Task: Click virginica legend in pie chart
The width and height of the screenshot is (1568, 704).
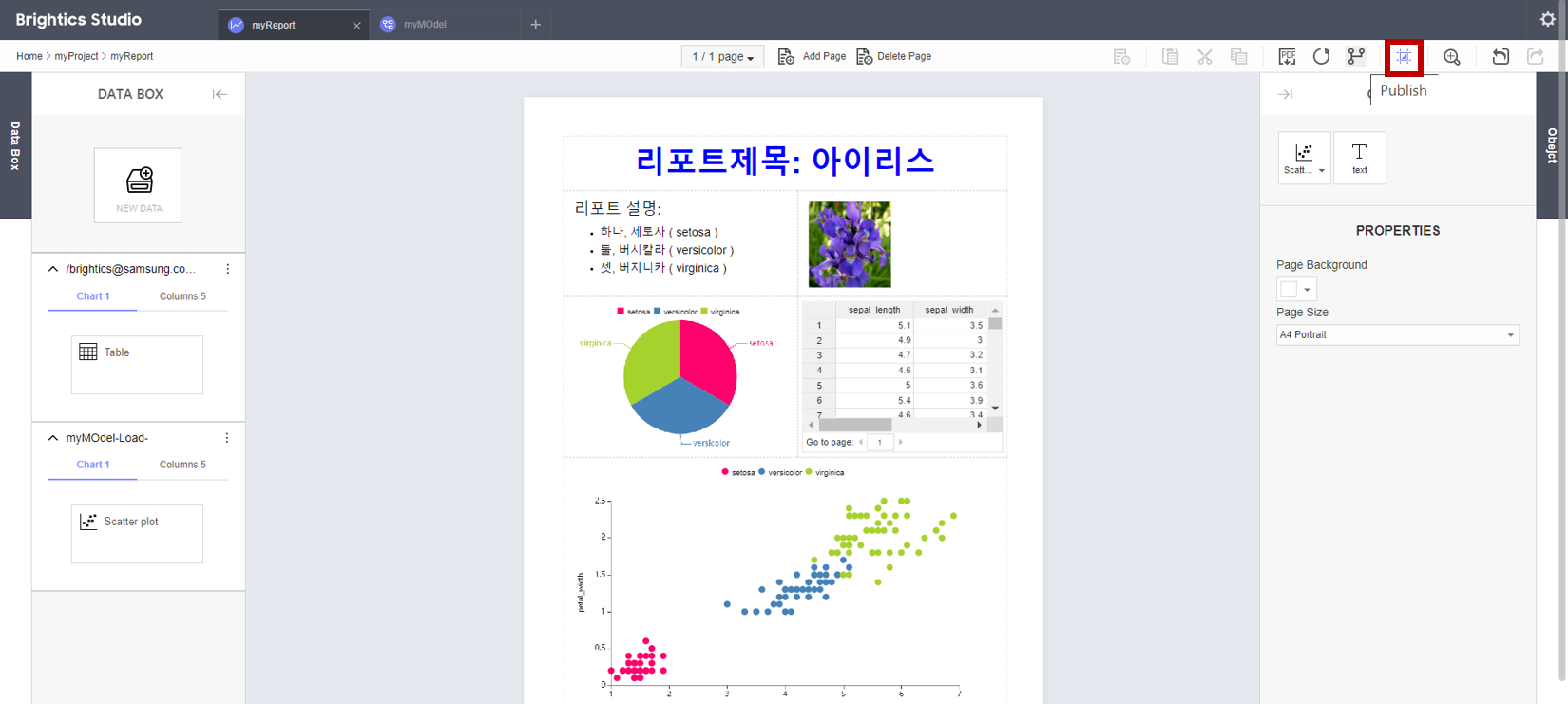Action: coord(719,312)
